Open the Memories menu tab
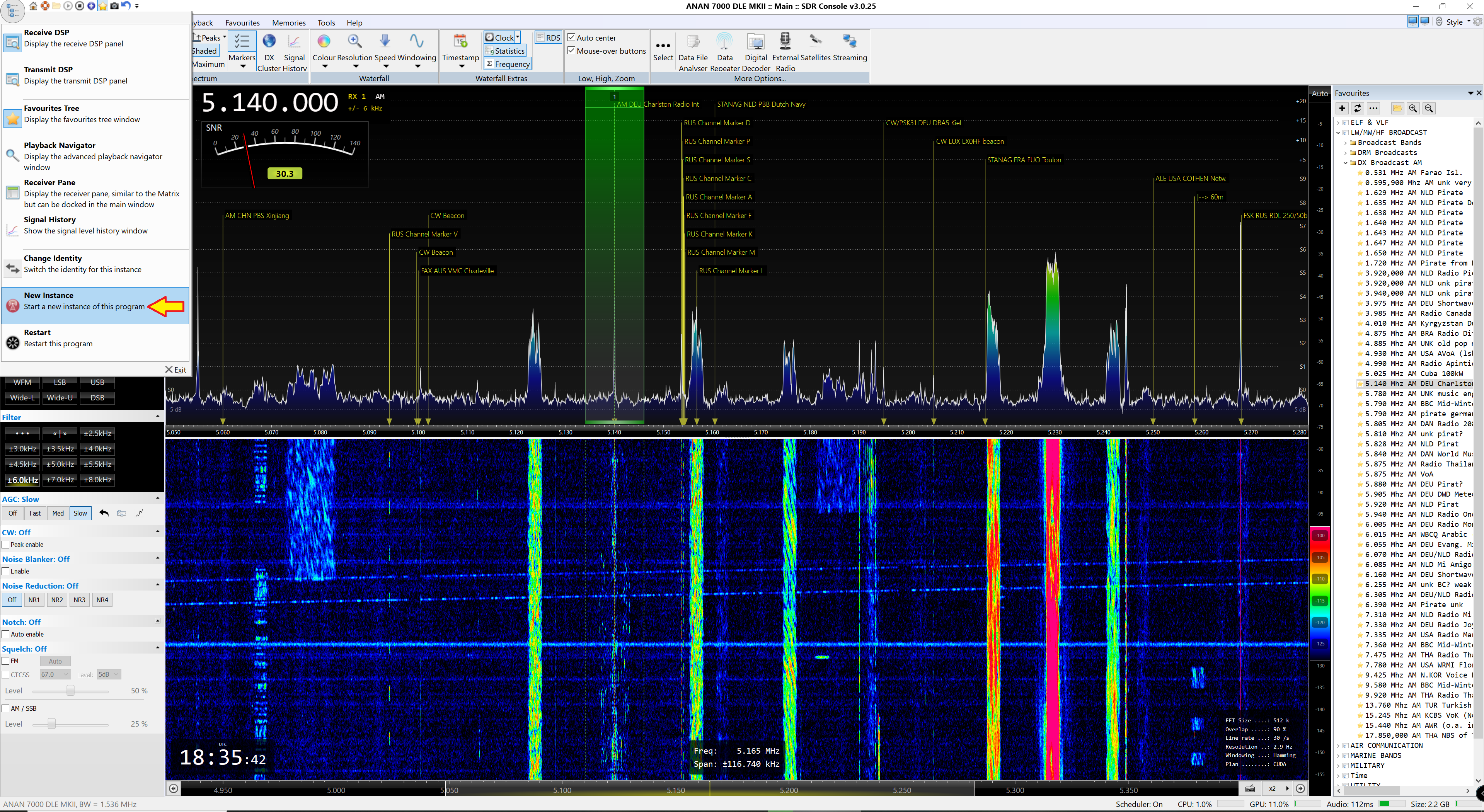This screenshot has width=1484, height=812. 289,22
